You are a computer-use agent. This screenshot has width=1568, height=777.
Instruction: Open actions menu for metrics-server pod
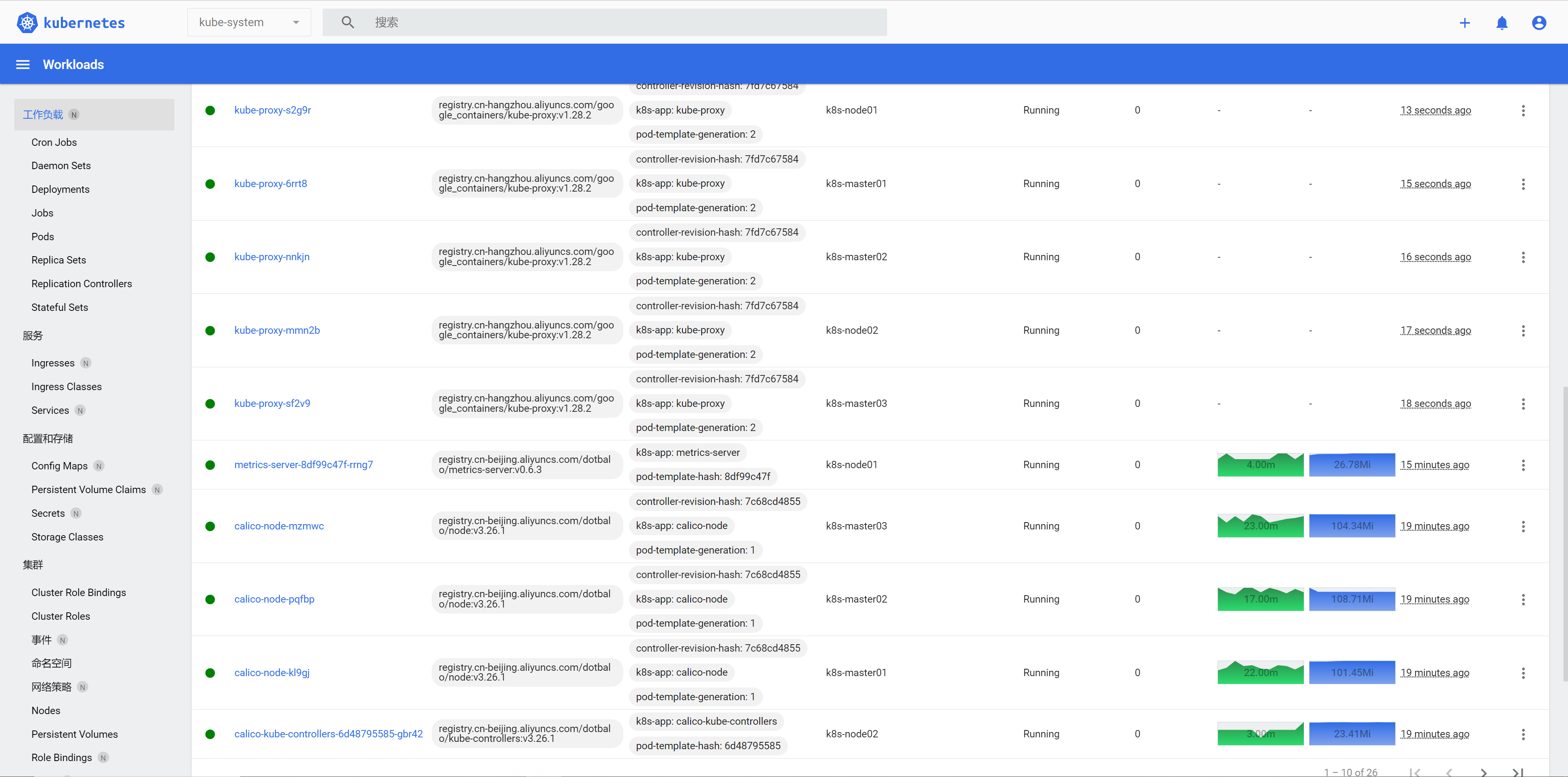point(1523,465)
